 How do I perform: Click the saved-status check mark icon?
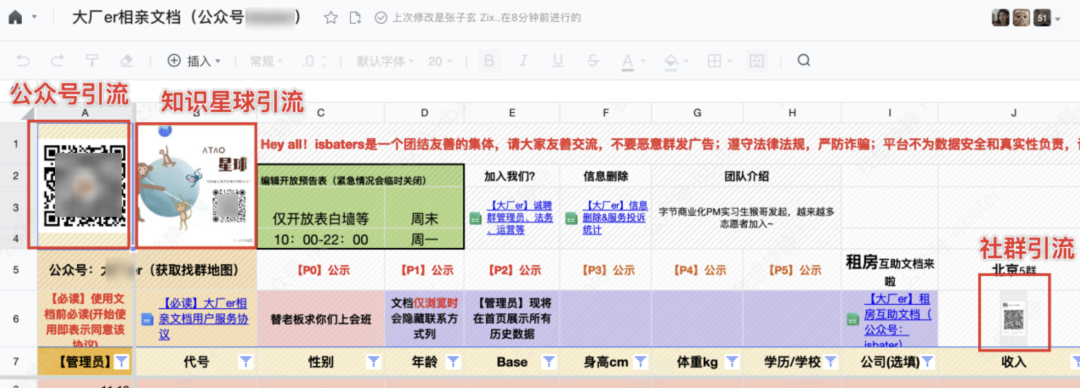tap(381, 19)
